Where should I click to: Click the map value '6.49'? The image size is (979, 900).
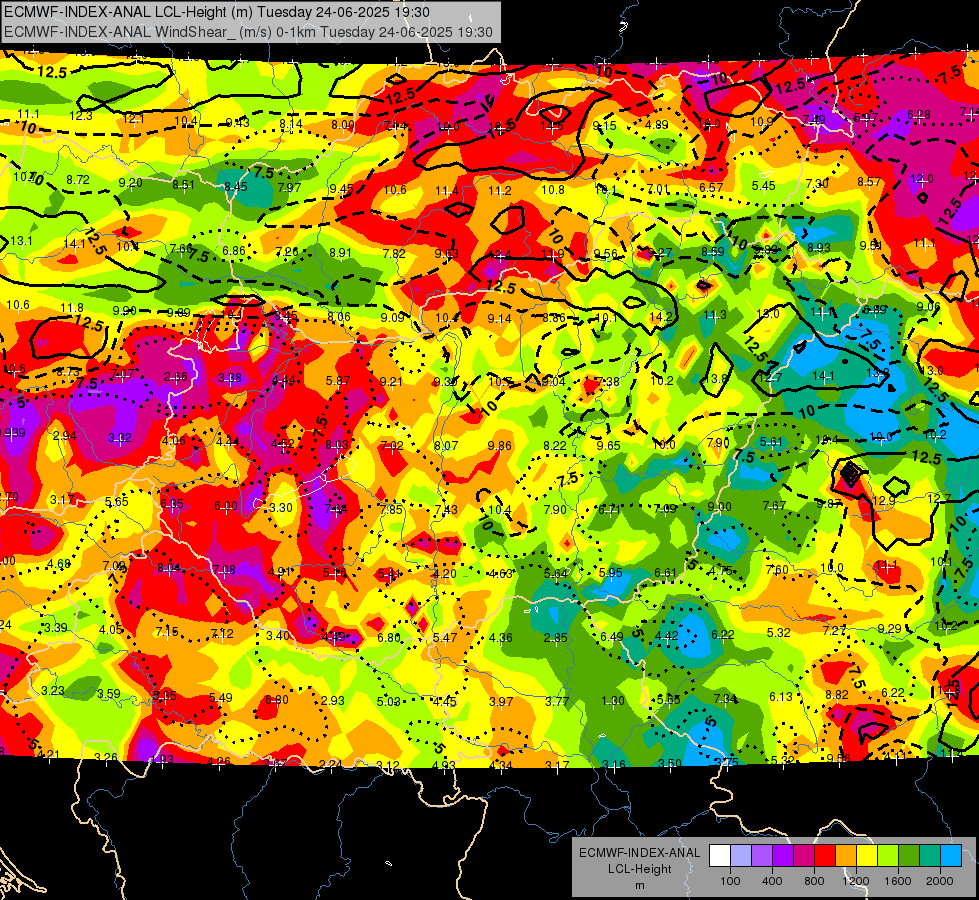click(x=611, y=636)
